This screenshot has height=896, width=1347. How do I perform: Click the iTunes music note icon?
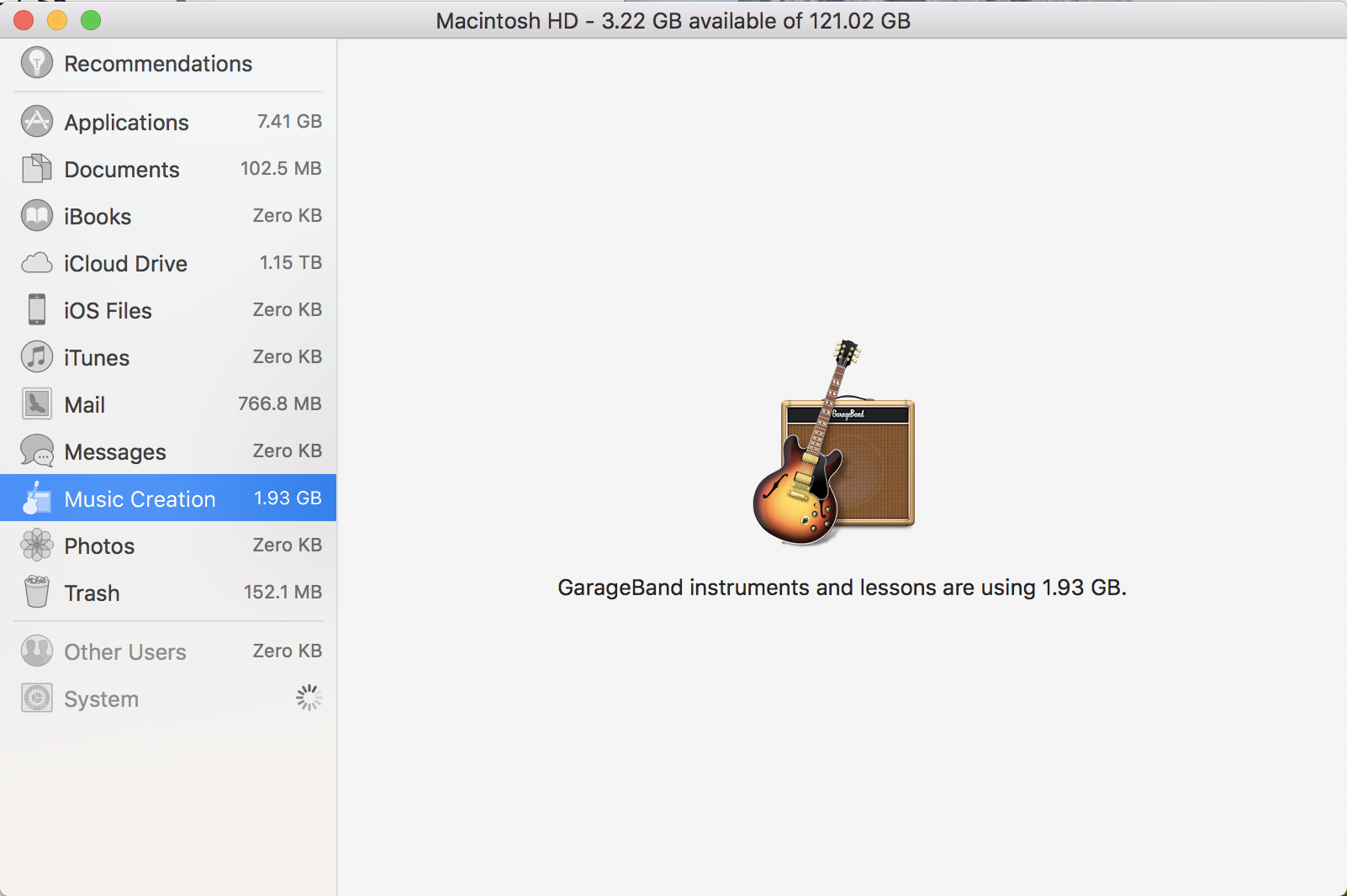click(37, 356)
